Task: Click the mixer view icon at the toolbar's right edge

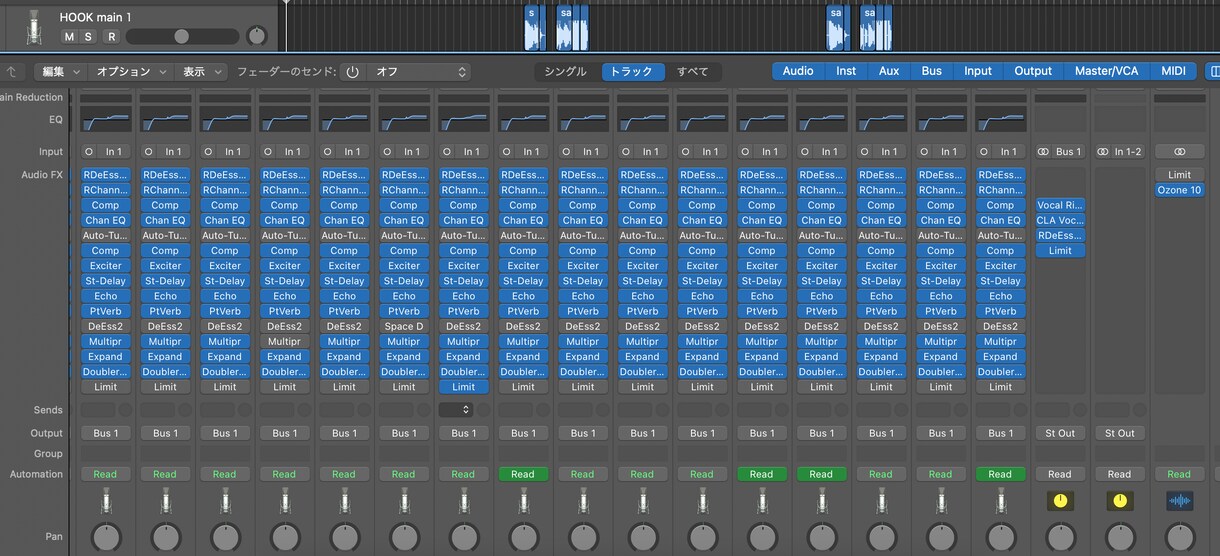Action: [x=1214, y=71]
